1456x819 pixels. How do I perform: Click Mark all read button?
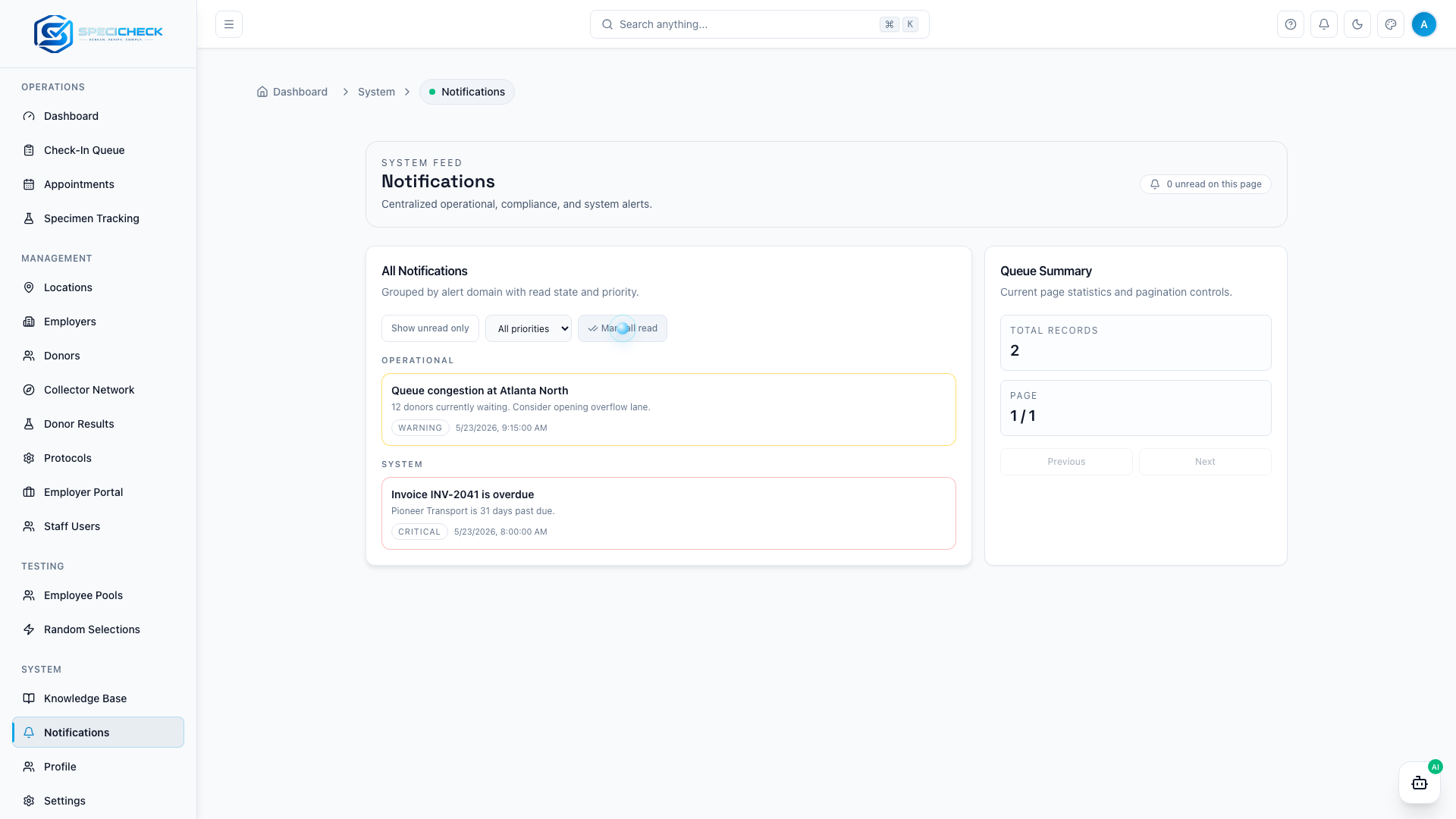tap(623, 328)
